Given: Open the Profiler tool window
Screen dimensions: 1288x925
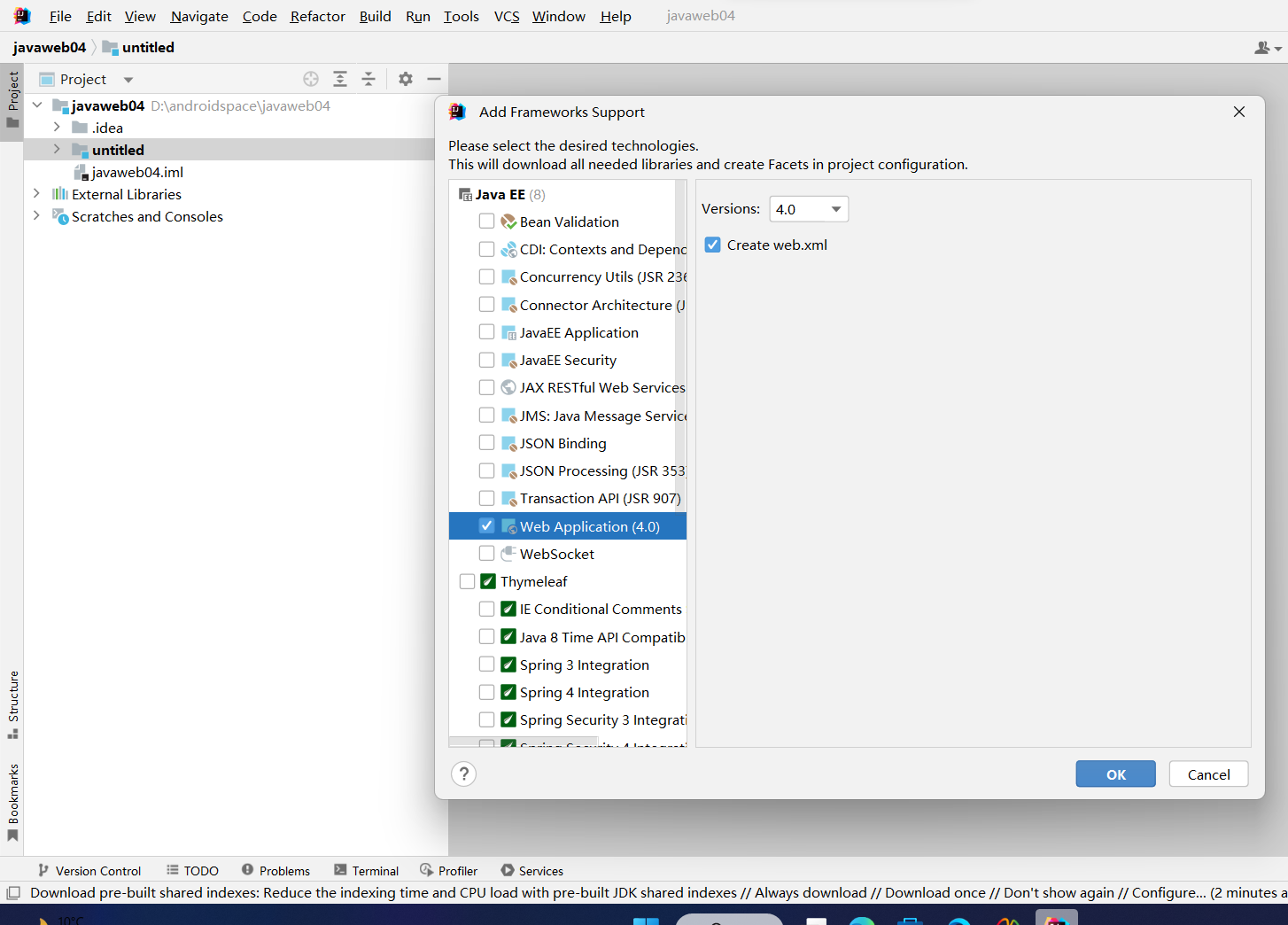Looking at the screenshot, I should (448, 871).
